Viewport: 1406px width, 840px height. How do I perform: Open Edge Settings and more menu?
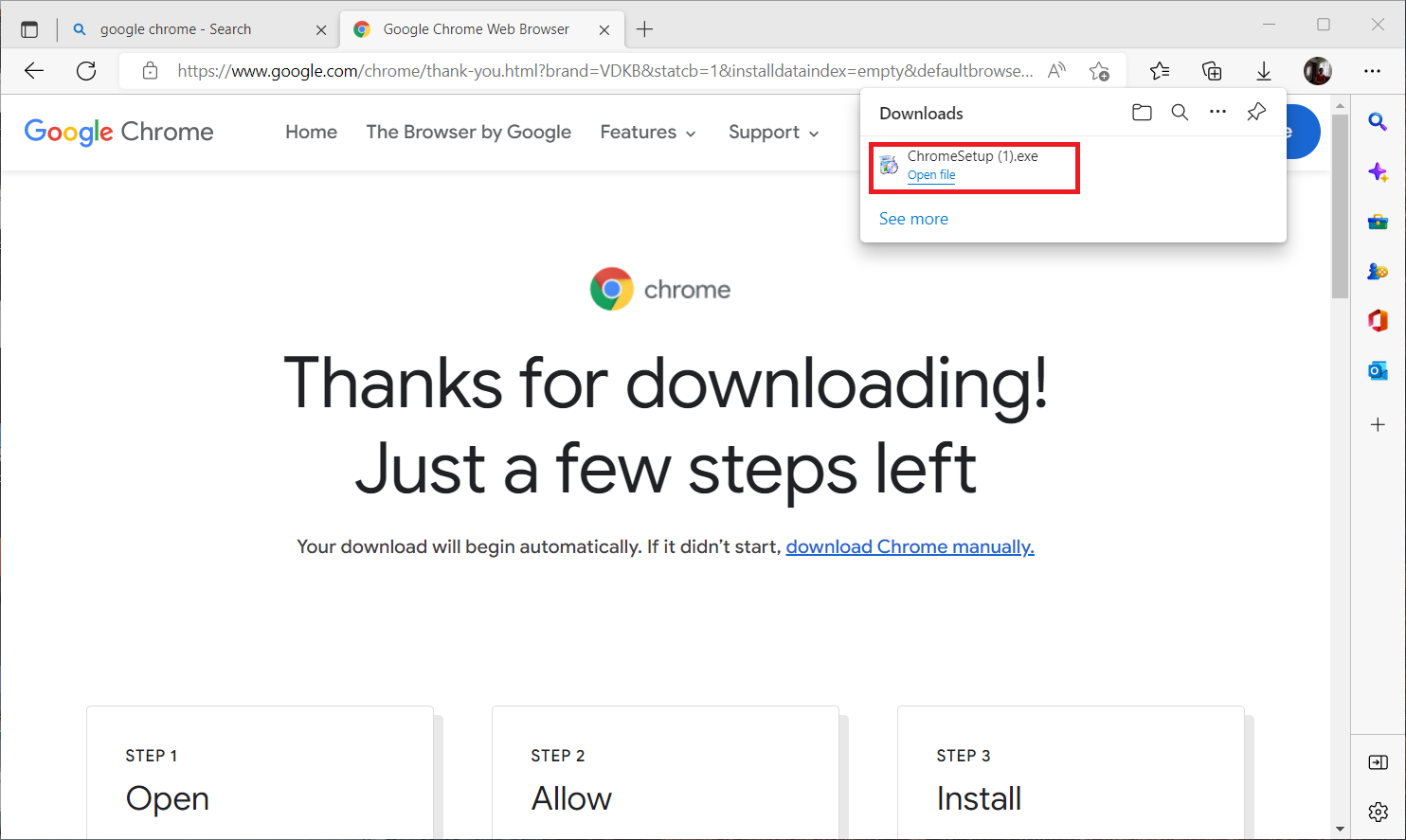pos(1372,71)
